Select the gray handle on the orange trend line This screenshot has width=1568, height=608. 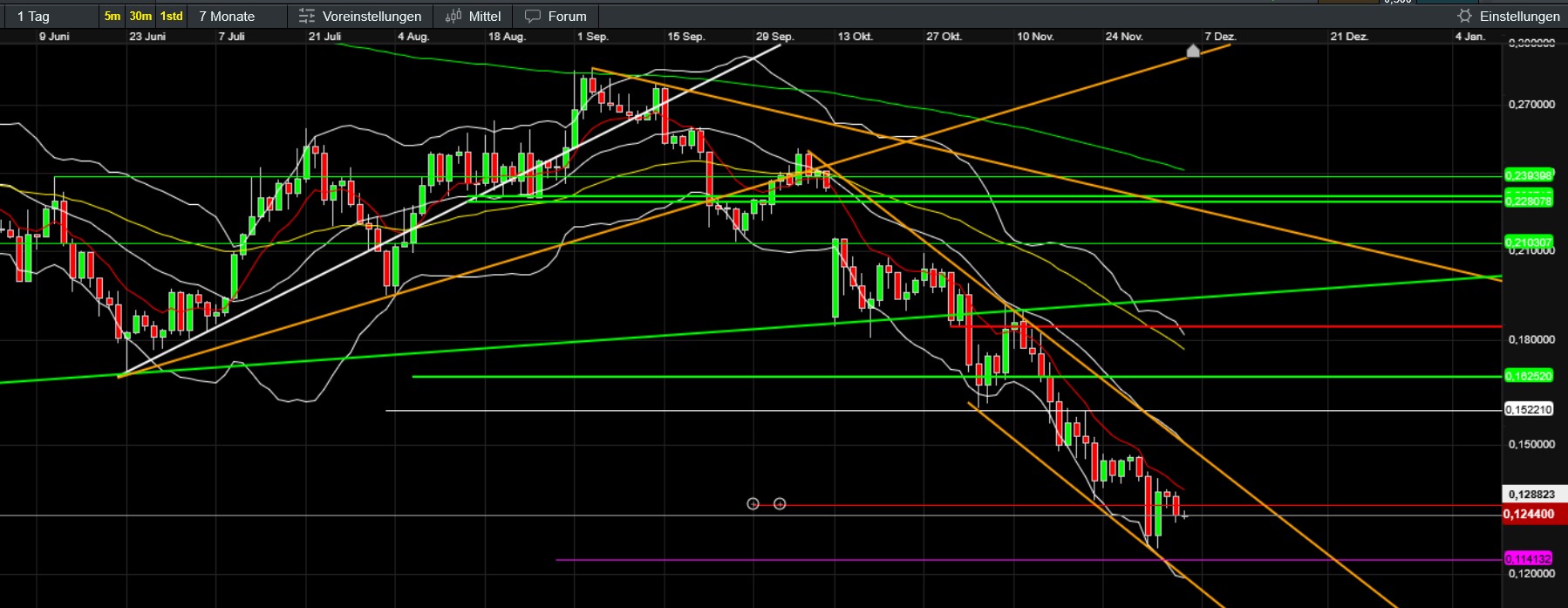pos(1193,51)
